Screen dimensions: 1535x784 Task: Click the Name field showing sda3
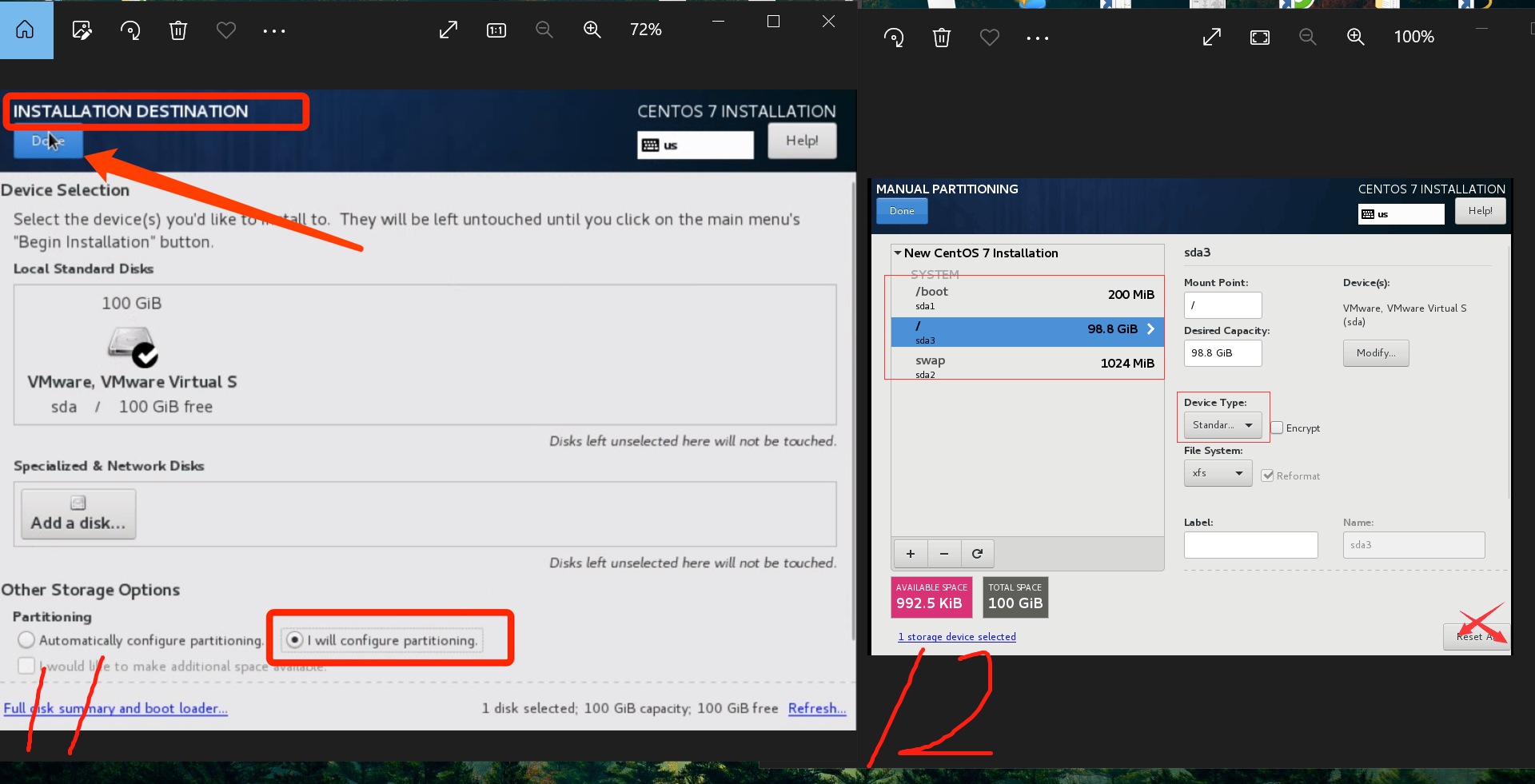1413,545
